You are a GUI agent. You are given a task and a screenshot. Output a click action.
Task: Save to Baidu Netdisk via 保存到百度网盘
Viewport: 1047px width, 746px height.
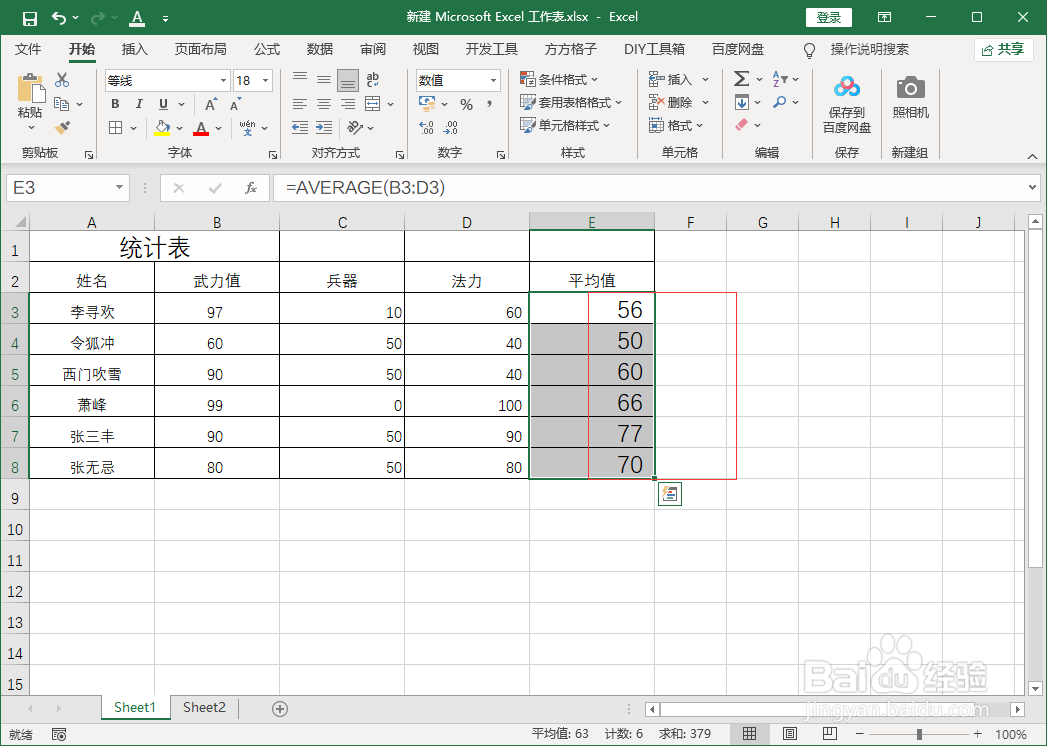[x=847, y=104]
